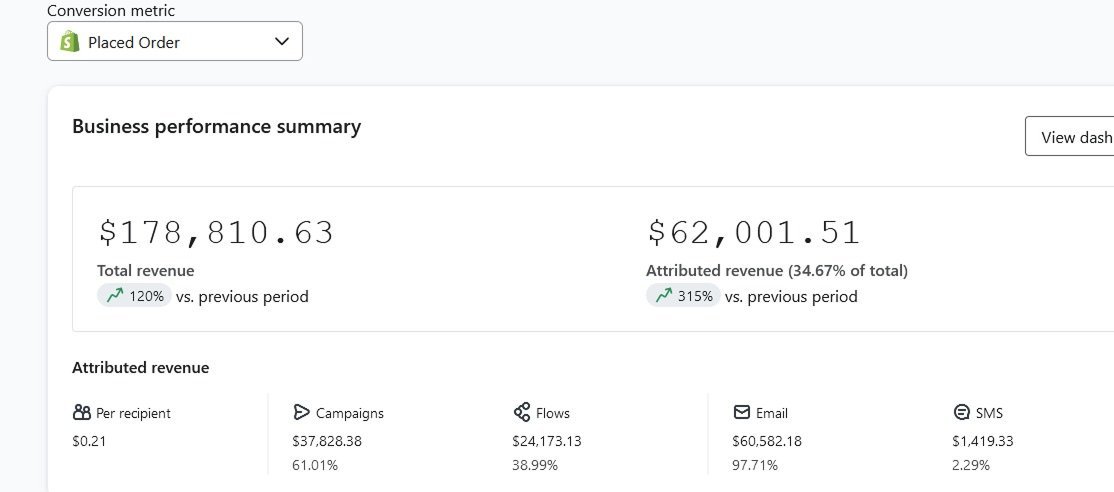Click the View dashboard button

[1069, 136]
